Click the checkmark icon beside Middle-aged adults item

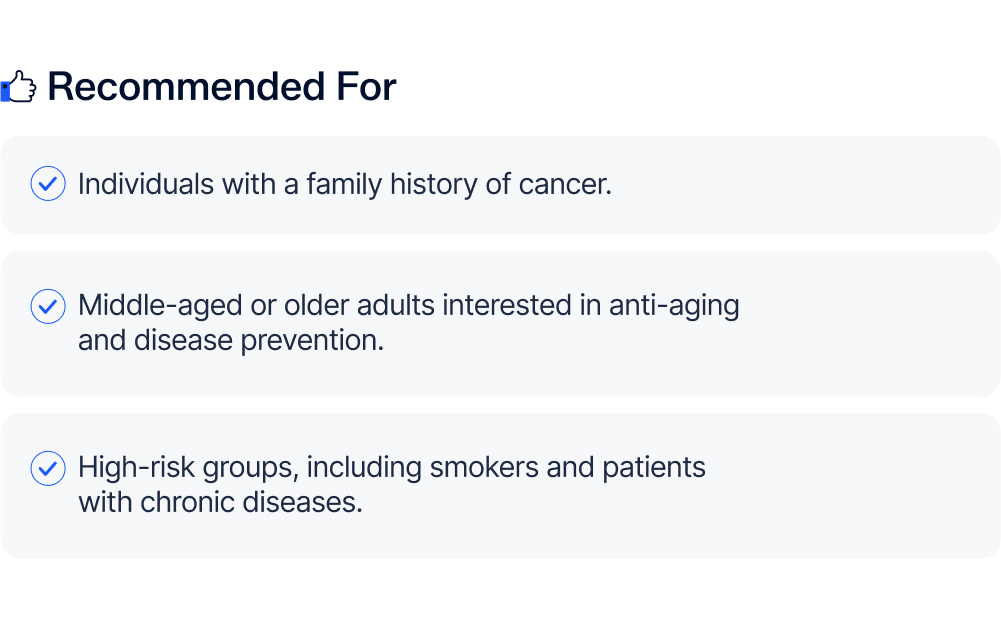point(48,306)
